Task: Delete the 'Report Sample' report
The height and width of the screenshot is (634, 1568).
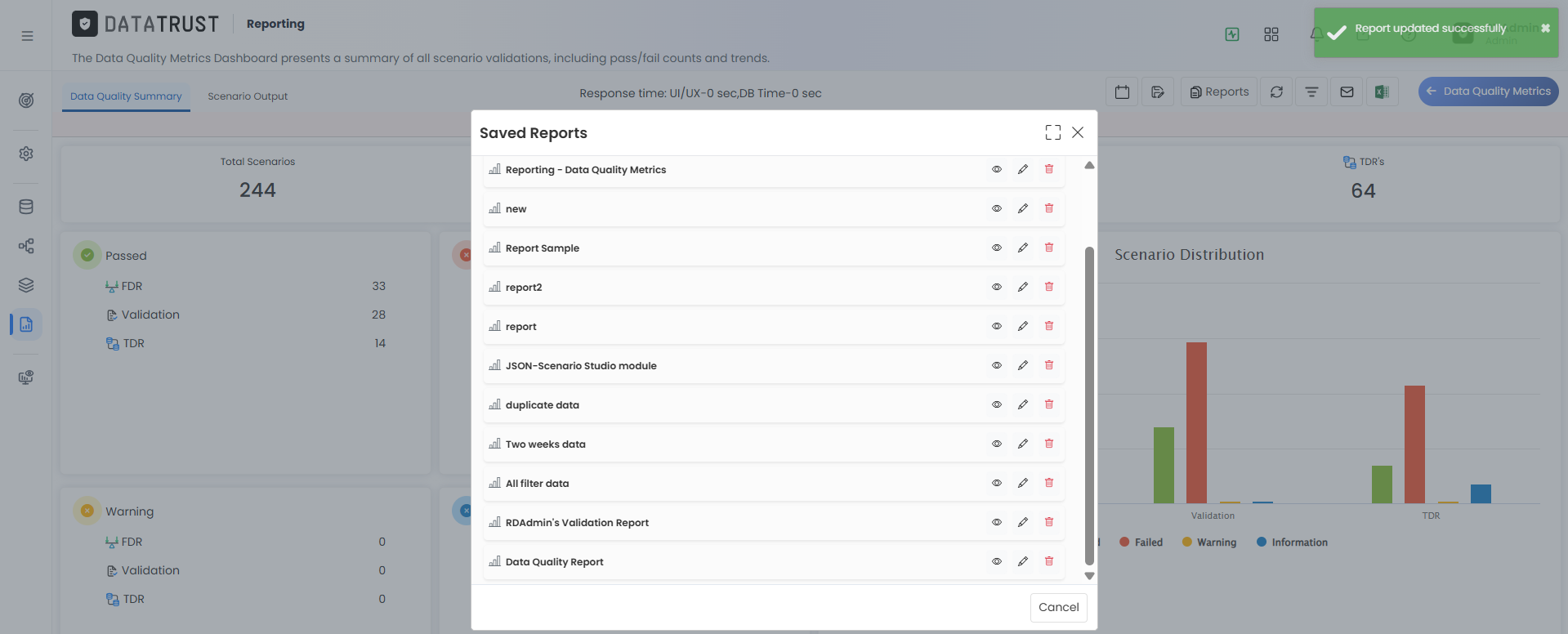Action: coord(1049,248)
